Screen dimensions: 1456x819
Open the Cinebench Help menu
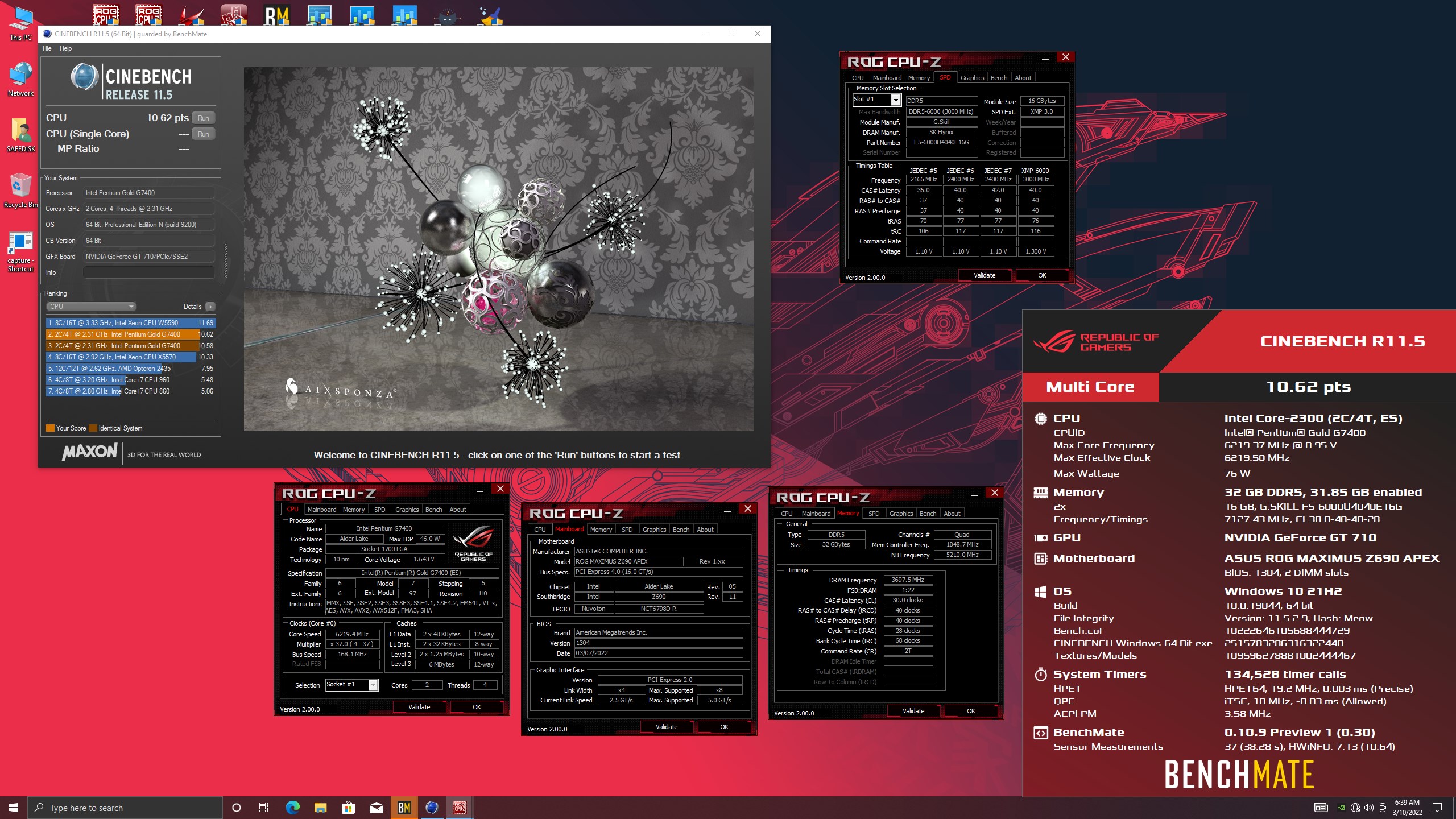[x=66, y=48]
